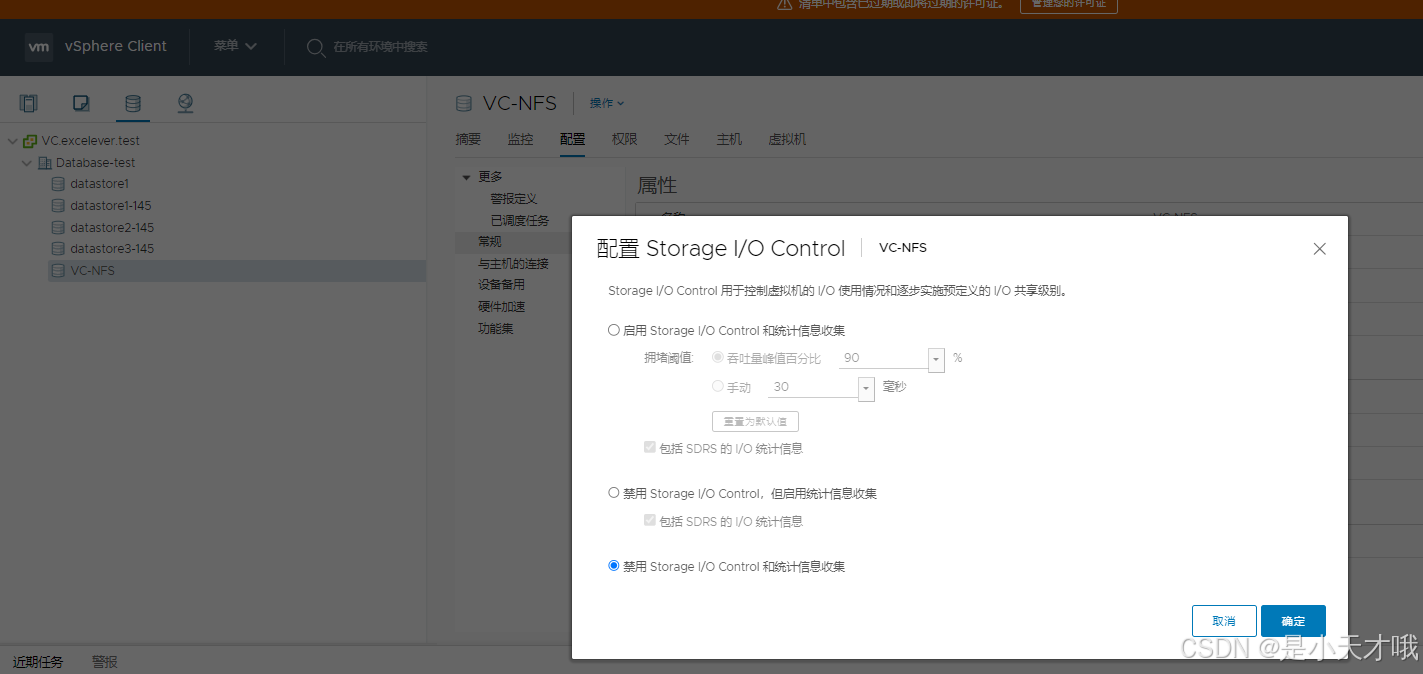Click the global search field
1423x674 pixels.
pos(380,47)
